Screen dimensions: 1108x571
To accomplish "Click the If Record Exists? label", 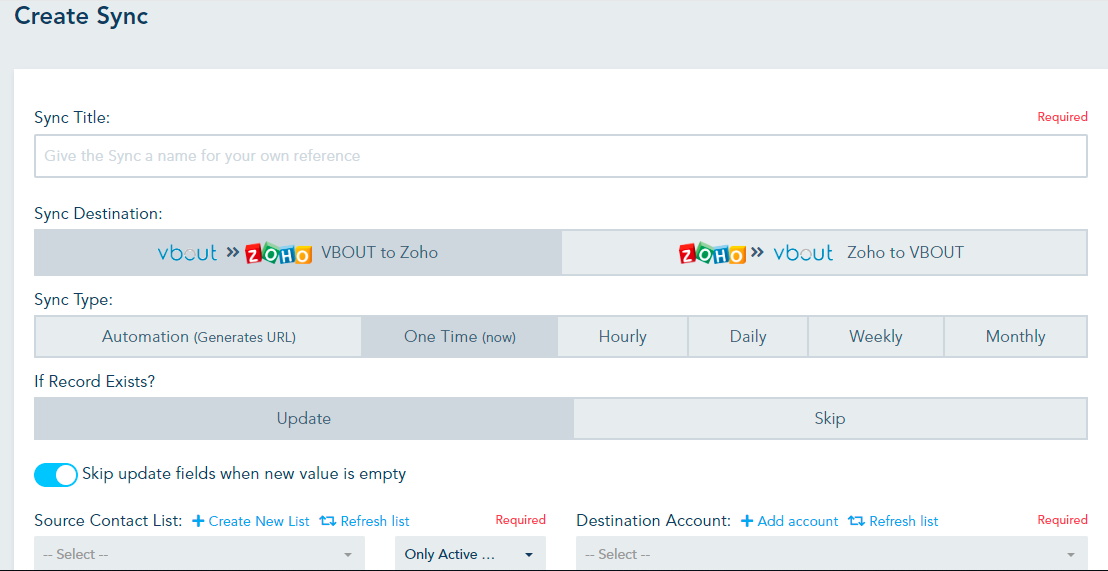I will pyautogui.click(x=95, y=382).
